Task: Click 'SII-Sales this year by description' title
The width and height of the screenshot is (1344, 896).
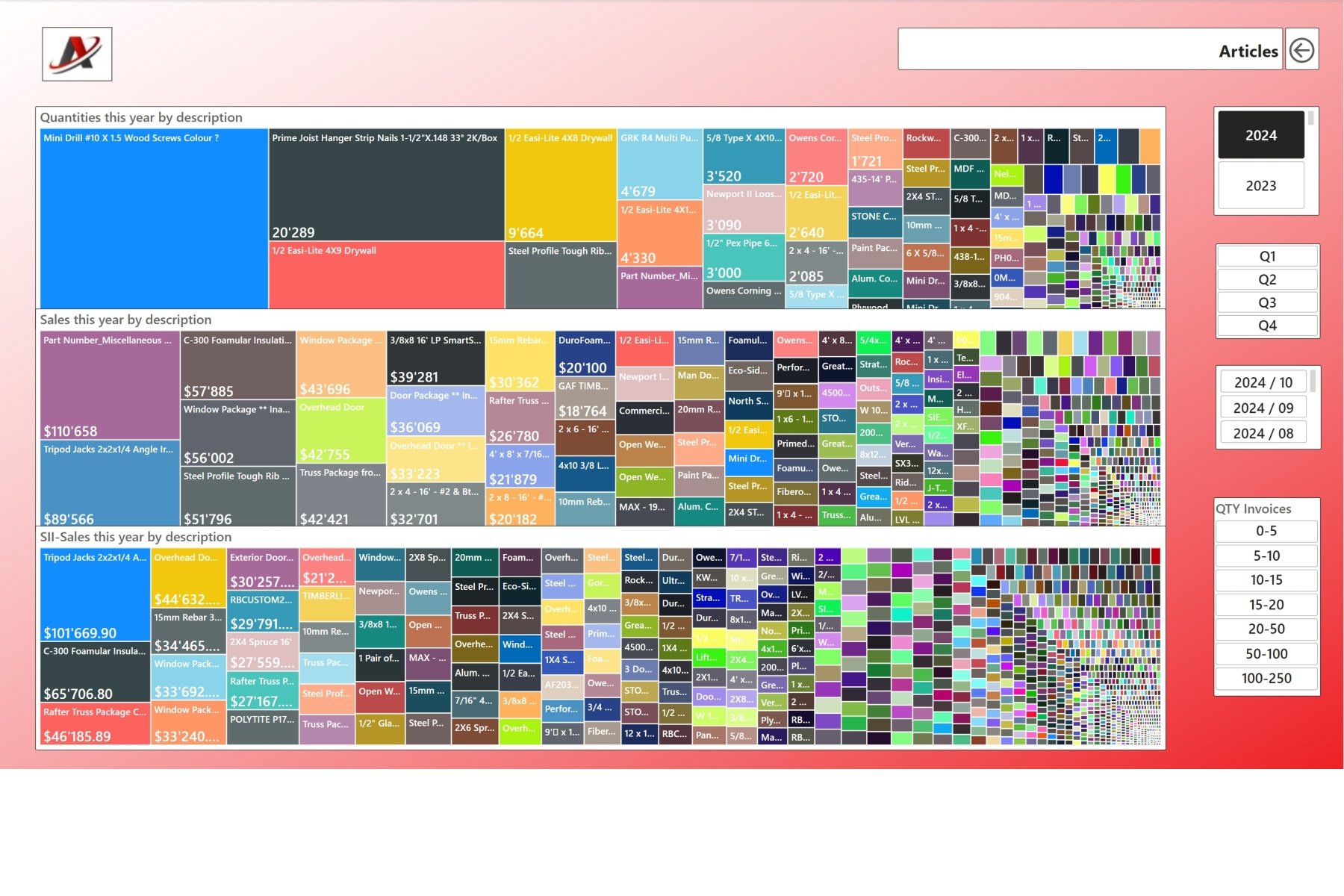Action: pyautogui.click(x=136, y=537)
